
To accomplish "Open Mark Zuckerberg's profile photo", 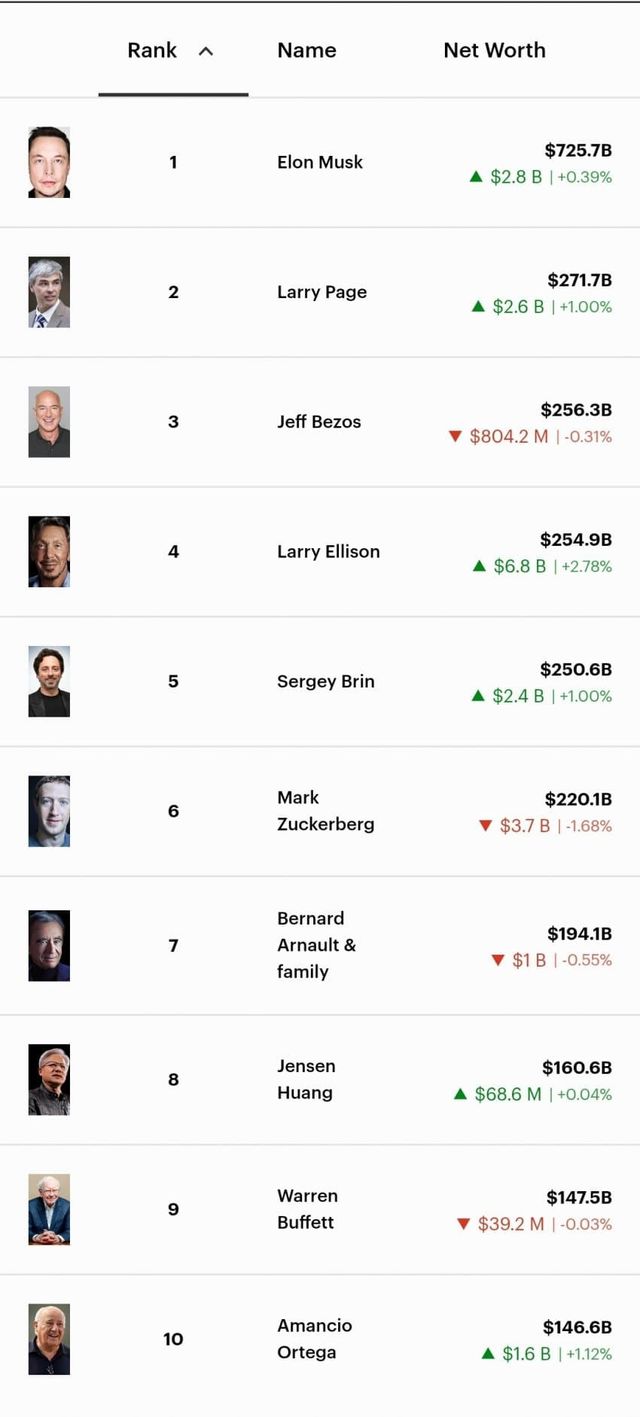I will point(49,811).
